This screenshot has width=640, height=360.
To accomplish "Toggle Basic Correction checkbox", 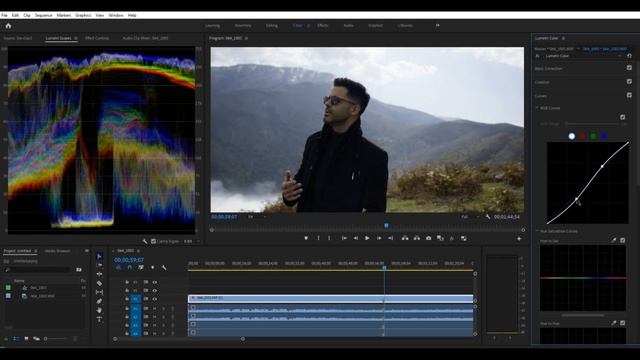I will [629, 68].
